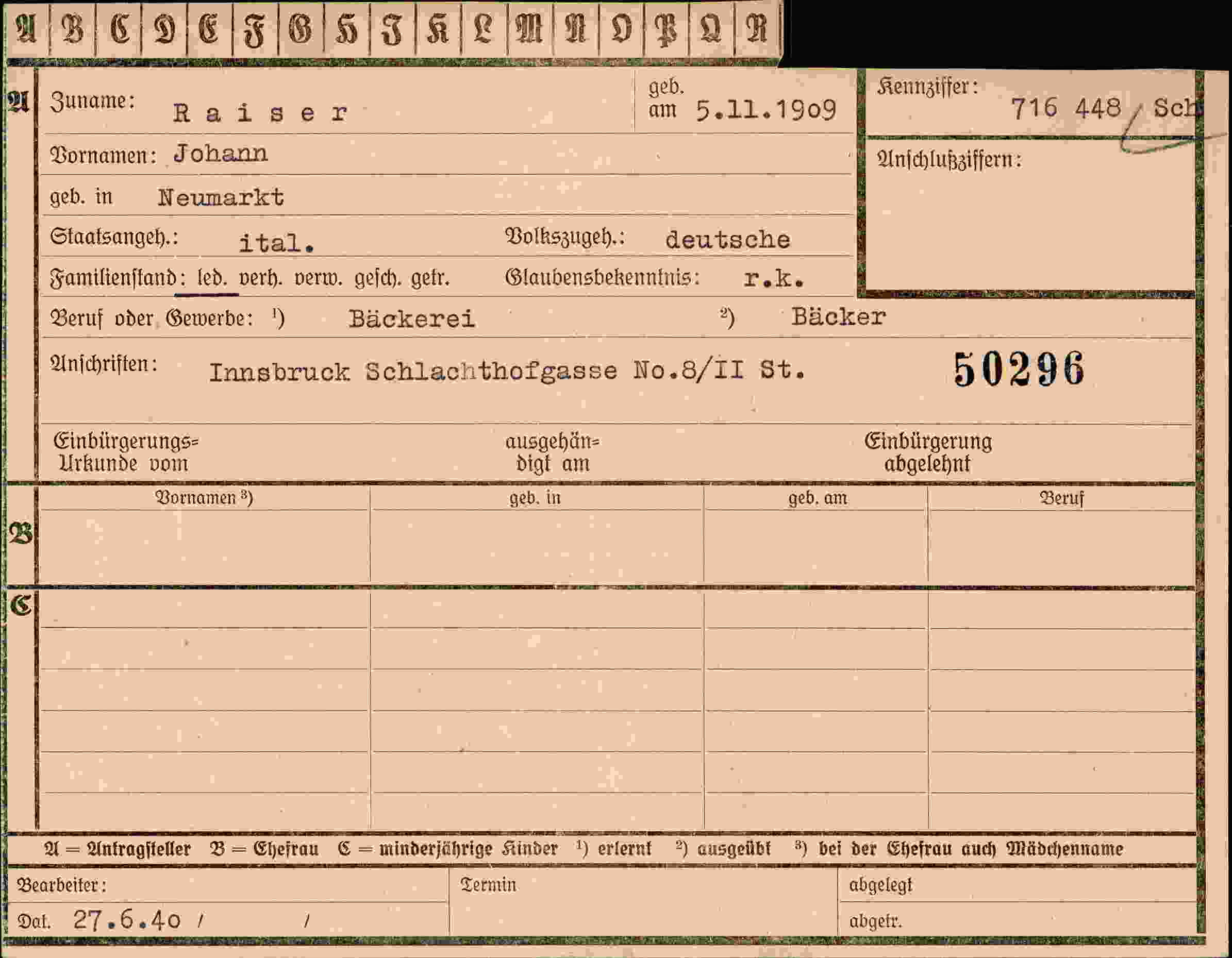
Task: Click the Kennziffer number '716 448'
Action: point(1065,108)
